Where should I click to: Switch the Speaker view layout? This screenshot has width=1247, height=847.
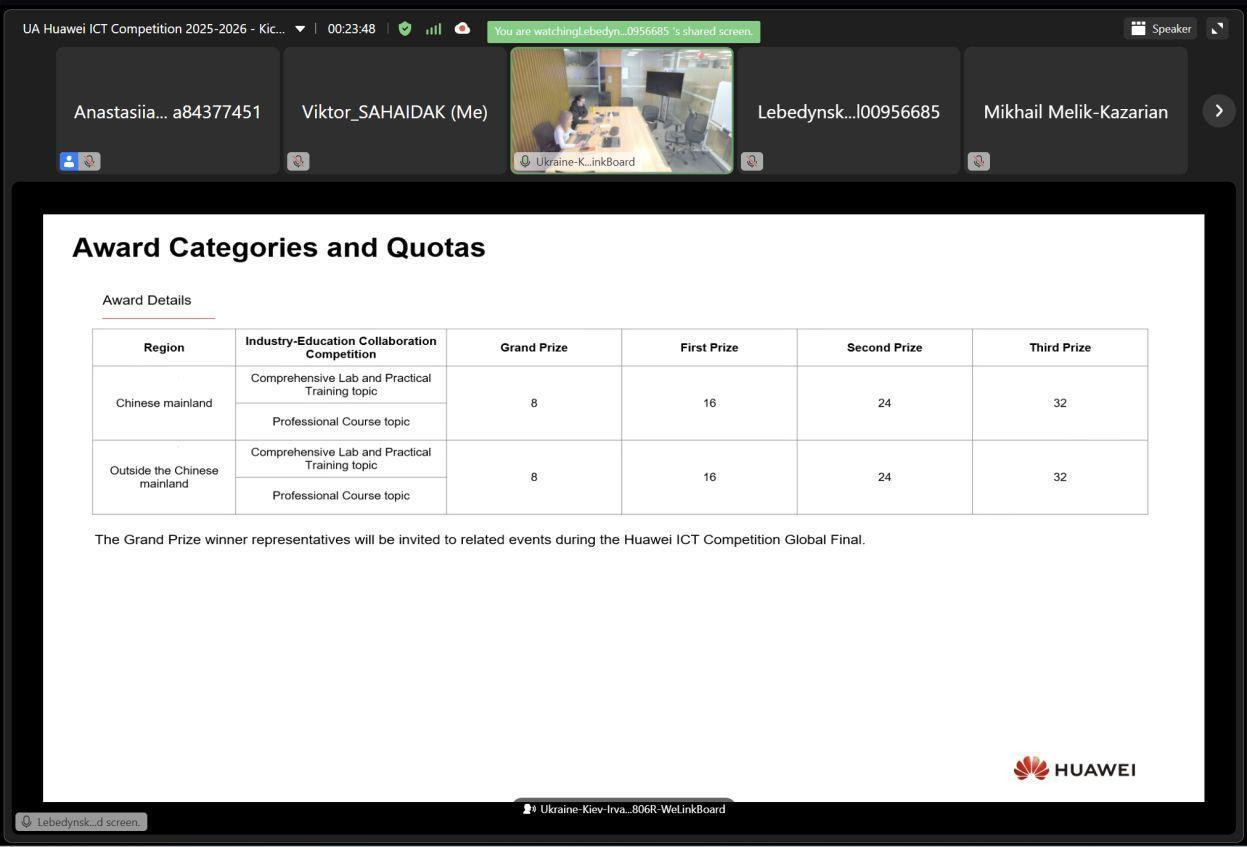pos(1160,29)
